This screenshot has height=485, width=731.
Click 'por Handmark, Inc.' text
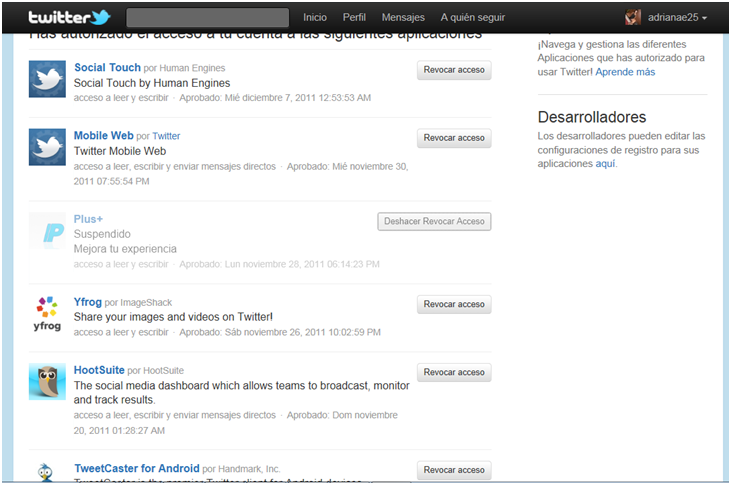[x=241, y=469]
